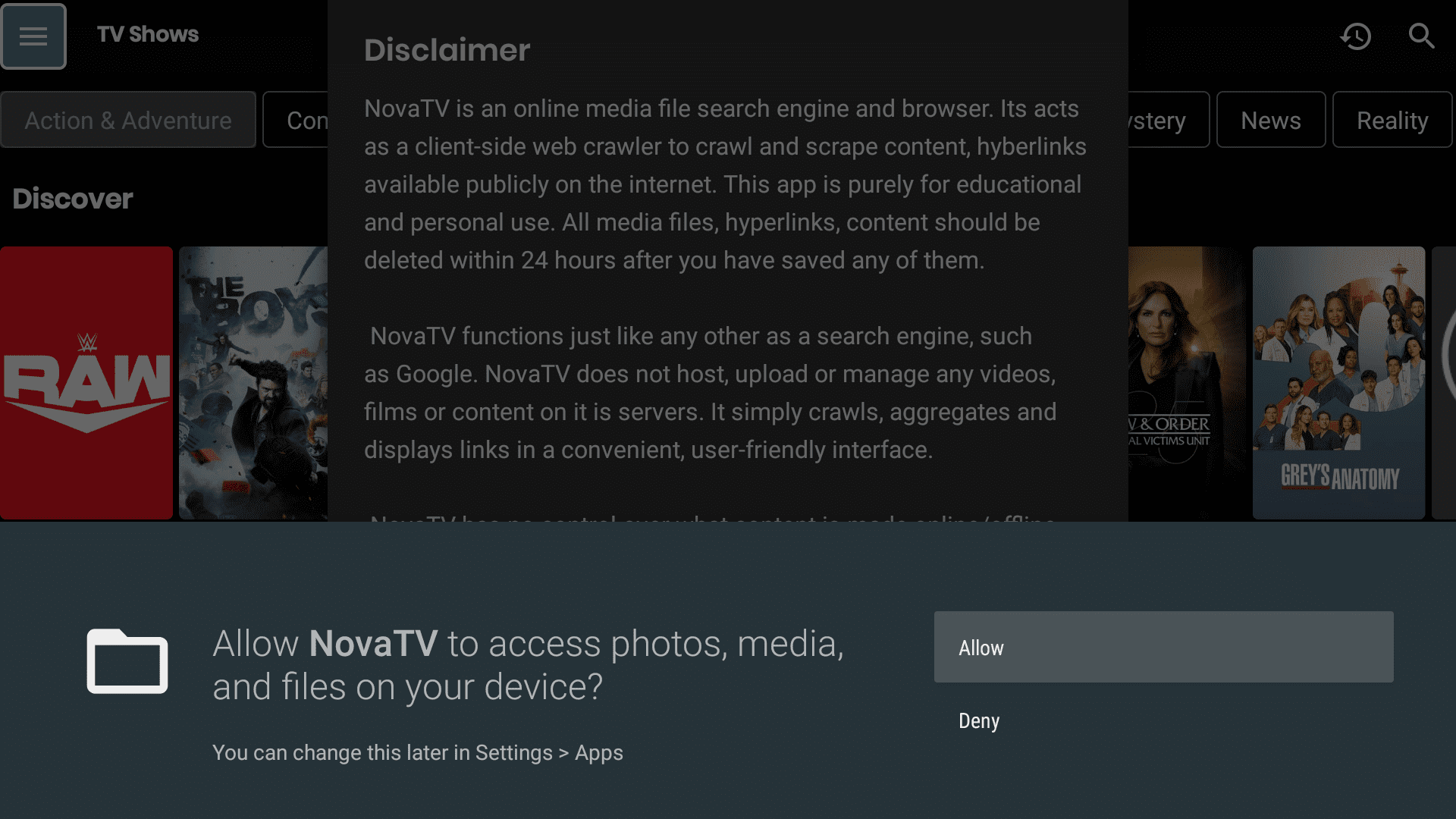Select the News category tab
This screenshot has width=1456, height=819.
[x=1271, y=119]
